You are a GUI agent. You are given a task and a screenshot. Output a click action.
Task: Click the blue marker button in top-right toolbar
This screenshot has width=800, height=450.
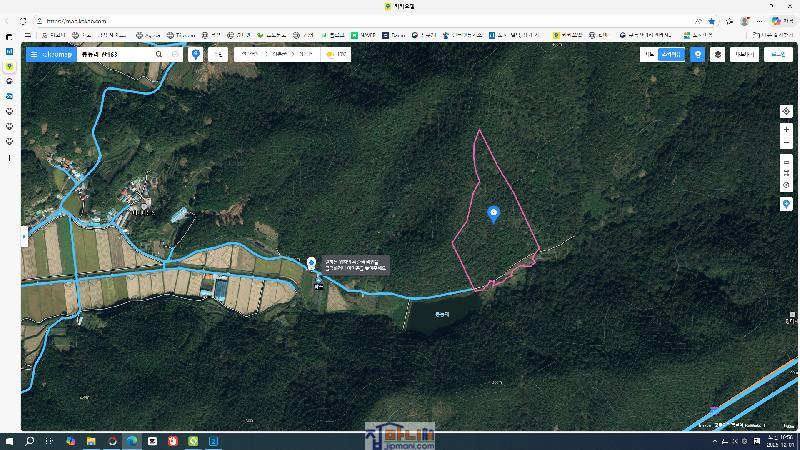698,54
